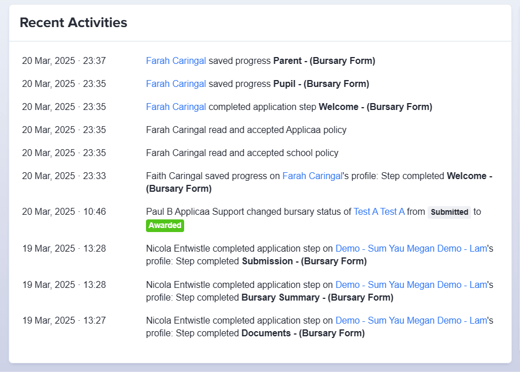Select the timestamp 20 Mar, 2025 · 23:33
The width and height of the screenshot is (520, 372).
pyautogui.click(x=64, y=176)
